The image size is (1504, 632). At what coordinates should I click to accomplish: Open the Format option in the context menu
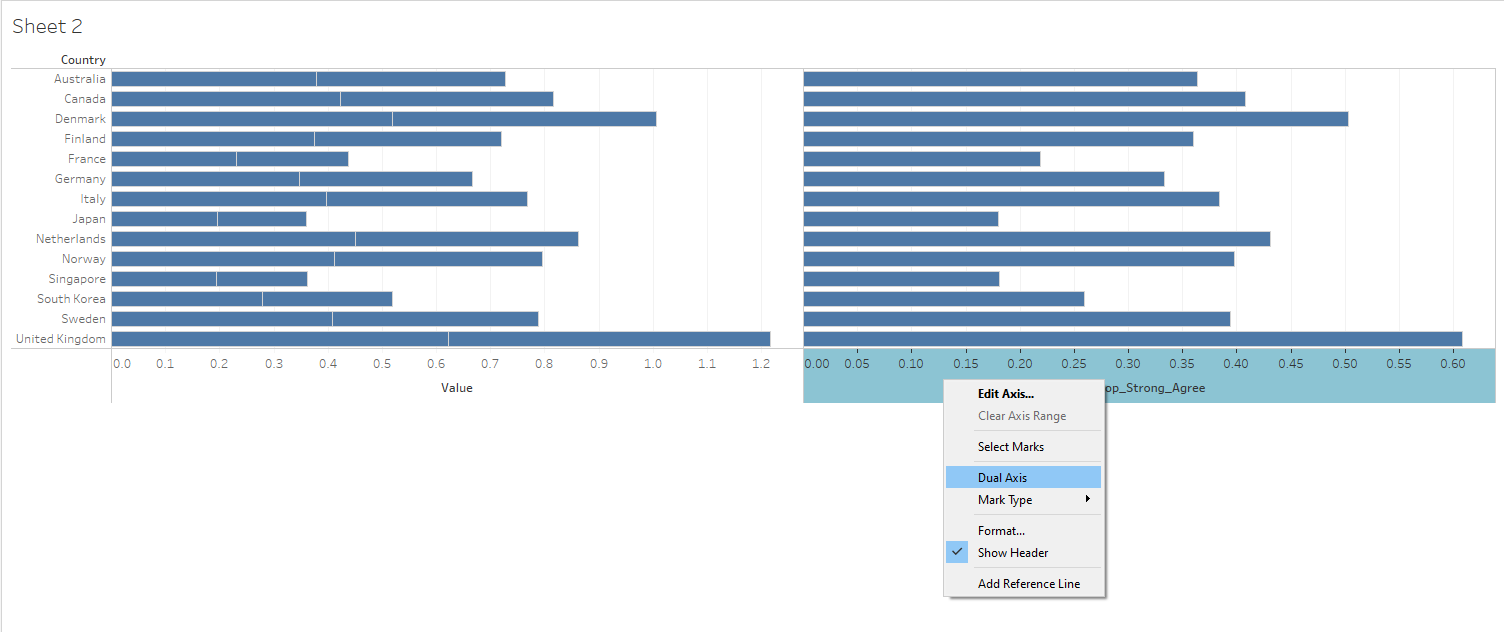tap(1001, 531)
